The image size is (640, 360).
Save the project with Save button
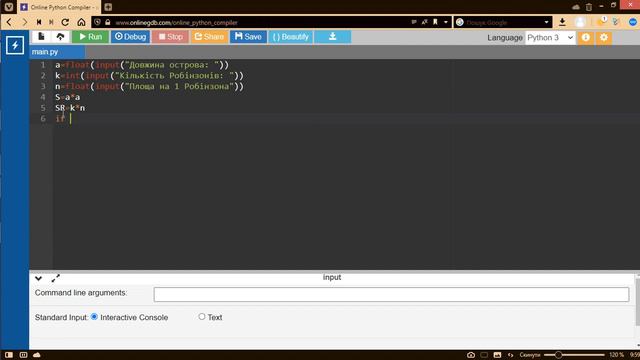[248, 37]
